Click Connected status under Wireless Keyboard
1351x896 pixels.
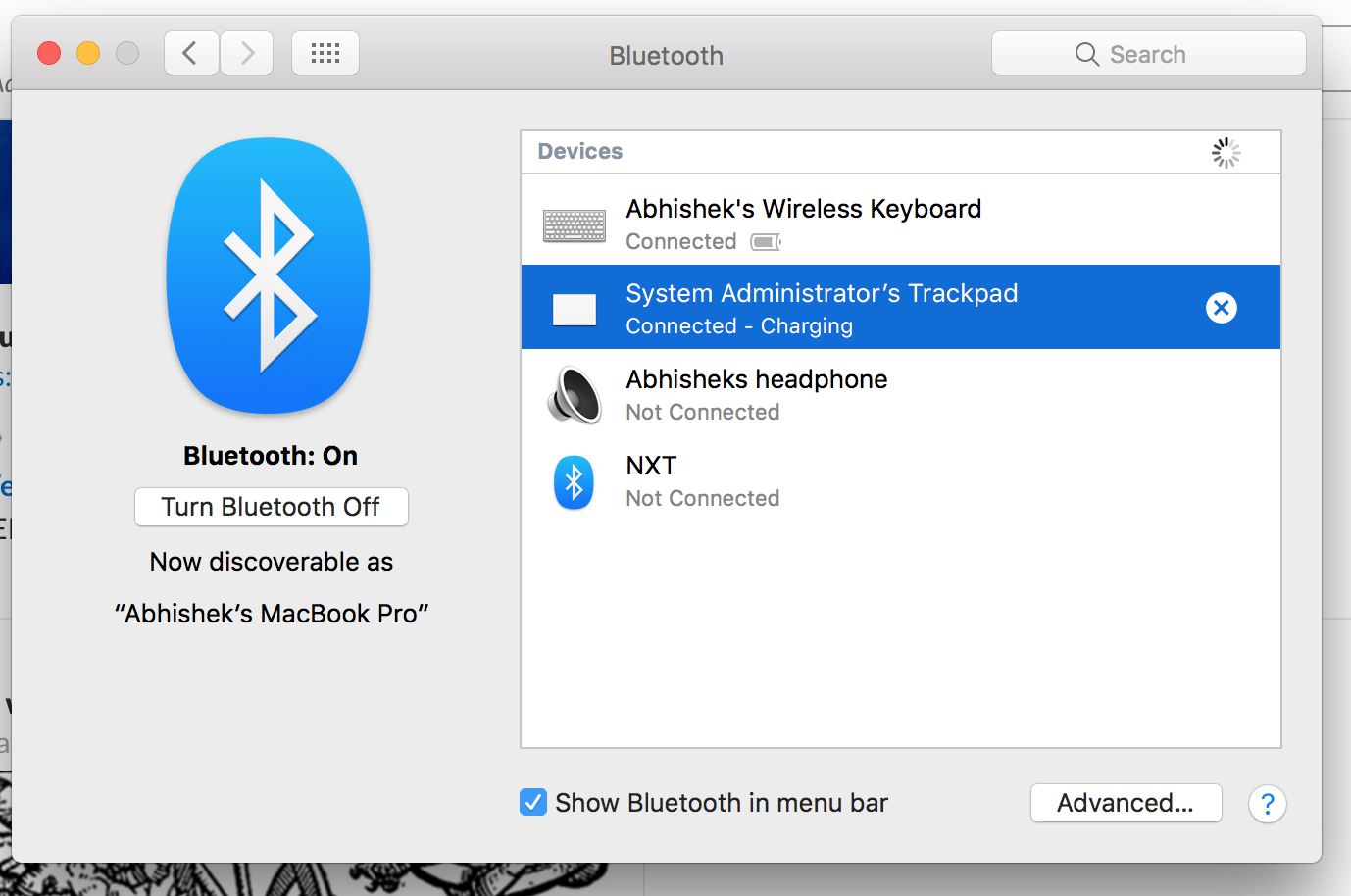pyautogui.click(x=680, y=241)
